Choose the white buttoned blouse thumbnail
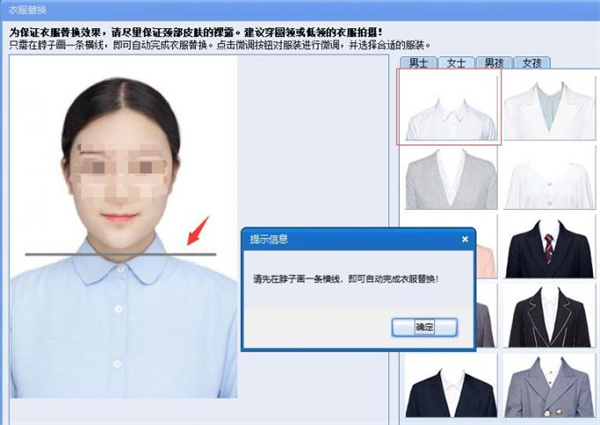The image size is (600, 425). (x=549, y=177)
